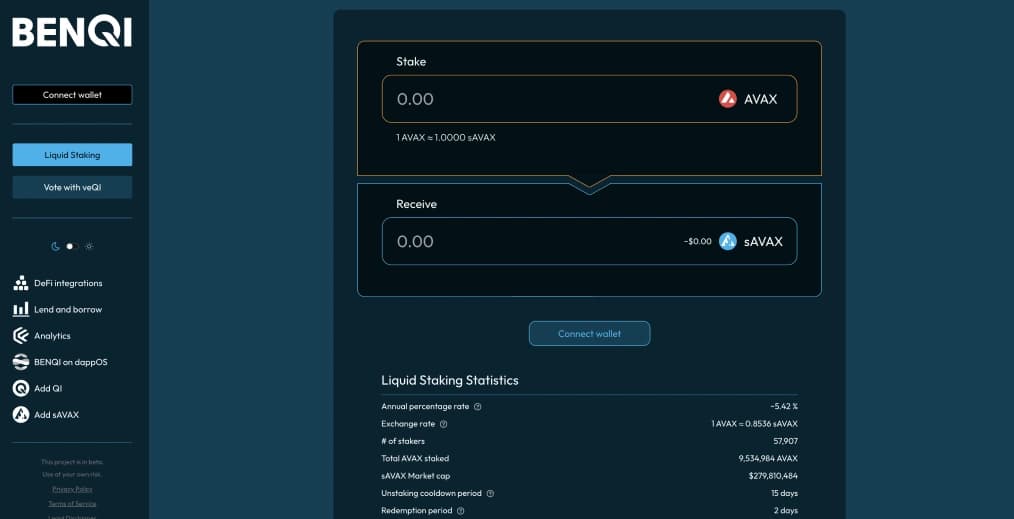Image resolution: width=1014 pixels, height=519 pixels.
Task: Select the Liquid Staking menu item
Action: pos(72,155)
